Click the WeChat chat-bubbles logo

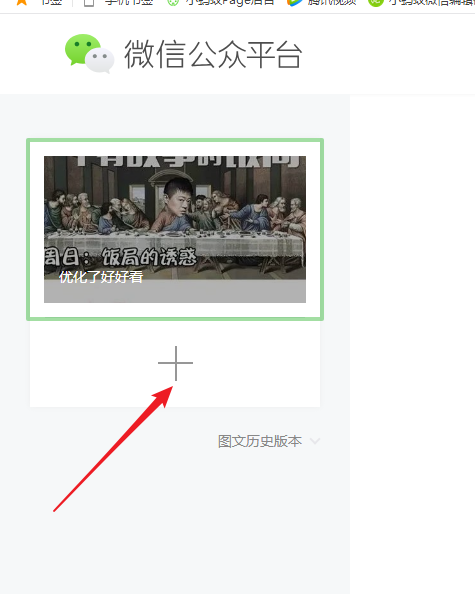[x=90, y=53]
